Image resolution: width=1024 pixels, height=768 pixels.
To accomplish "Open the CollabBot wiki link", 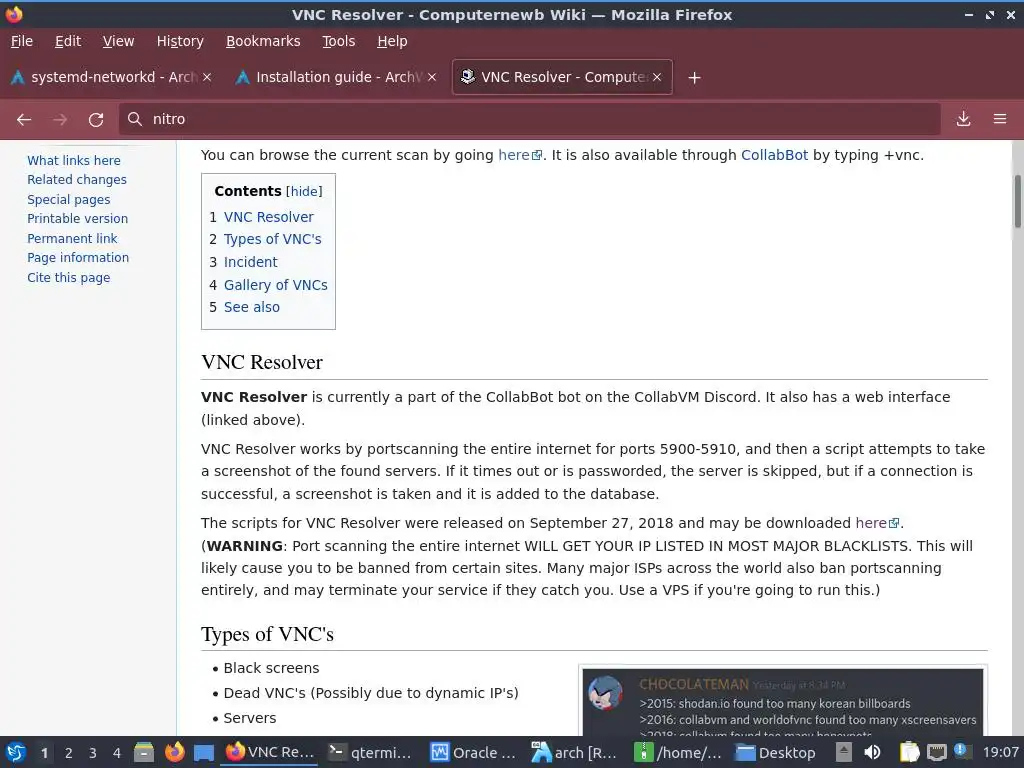I will [x=774, y=155].
